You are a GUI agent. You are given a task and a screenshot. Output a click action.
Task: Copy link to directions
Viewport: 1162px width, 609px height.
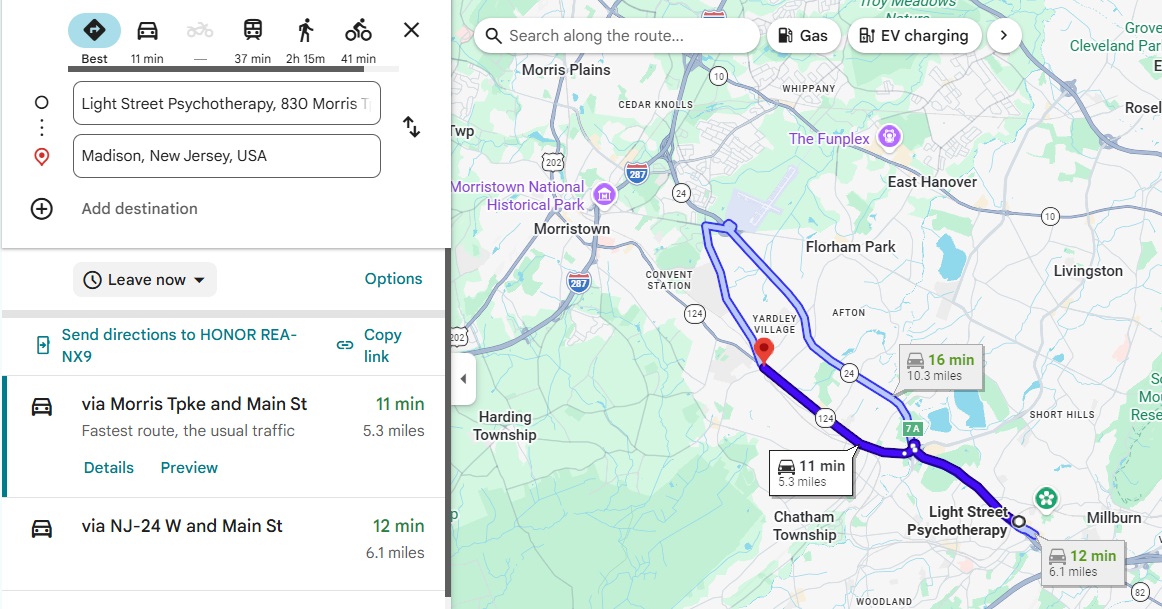pos(369,345)
